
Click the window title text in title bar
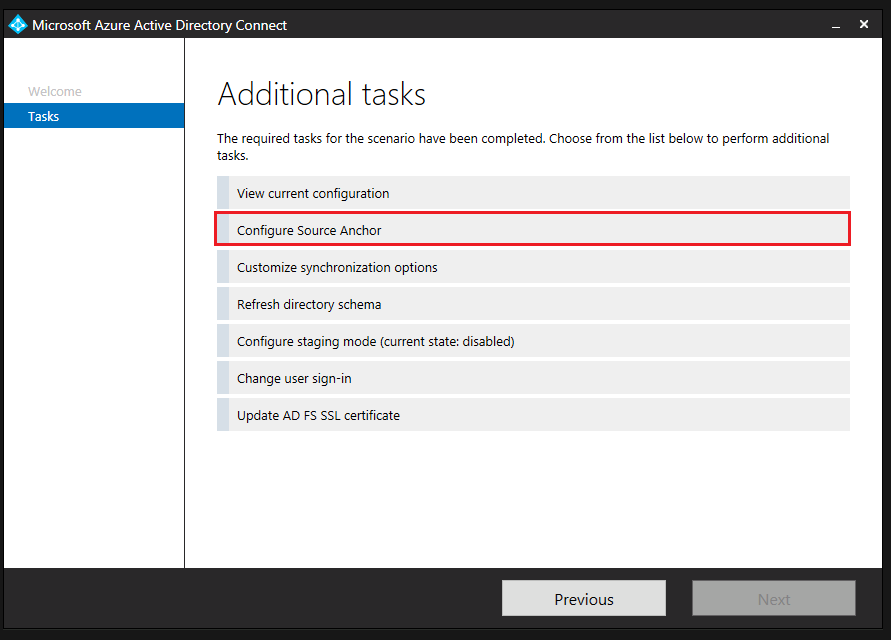160,25
